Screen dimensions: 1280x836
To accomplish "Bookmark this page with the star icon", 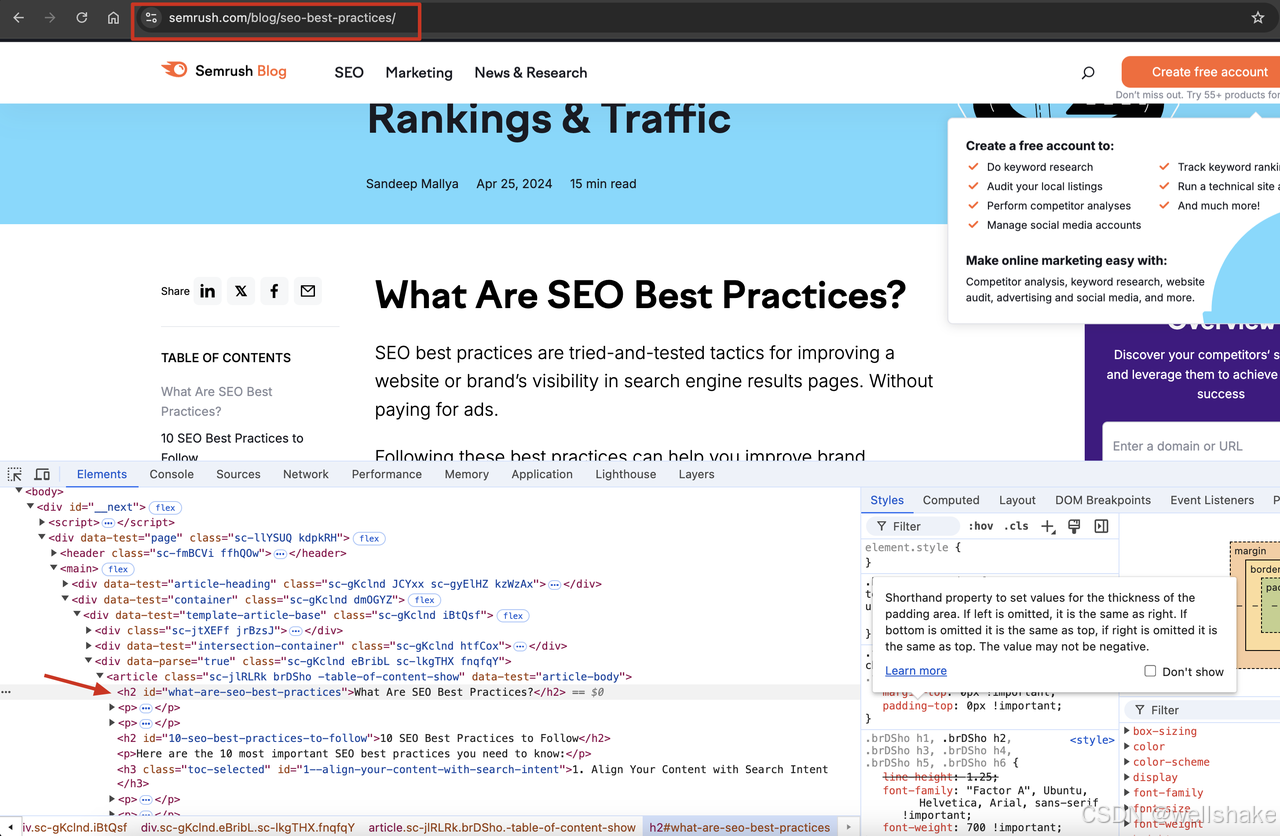I will point(1258,18).
